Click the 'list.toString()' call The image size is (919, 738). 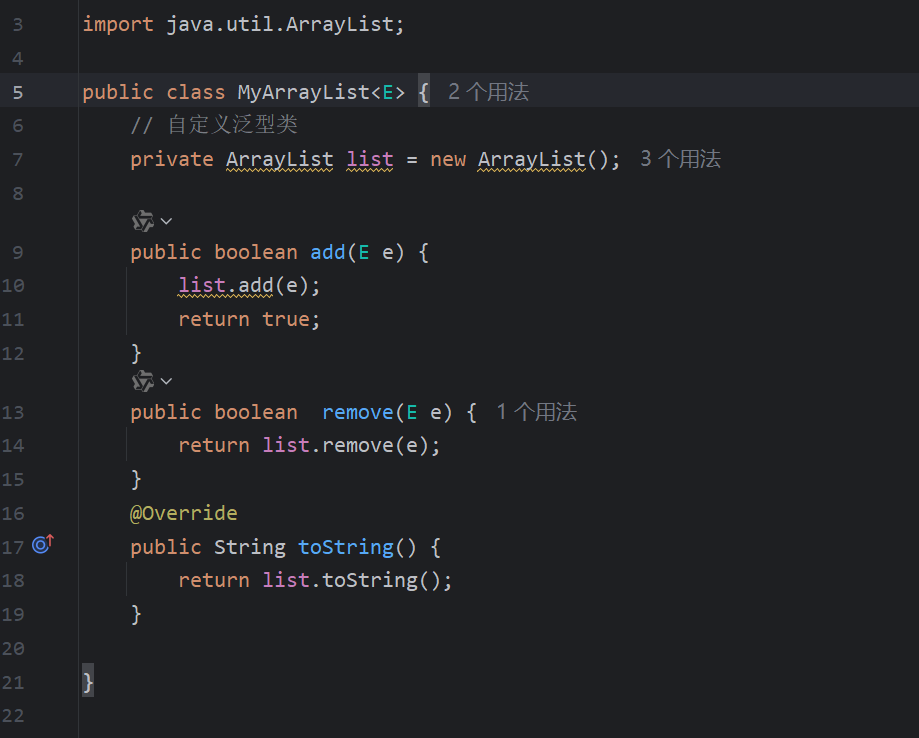pyautogui.click(x=351, y=580)
